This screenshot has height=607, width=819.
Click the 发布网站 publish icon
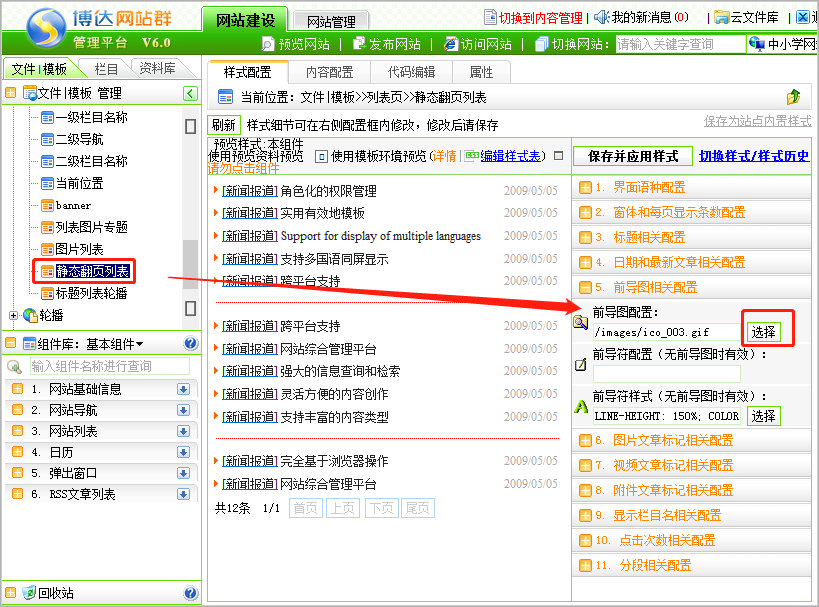[x=359, y=44]
